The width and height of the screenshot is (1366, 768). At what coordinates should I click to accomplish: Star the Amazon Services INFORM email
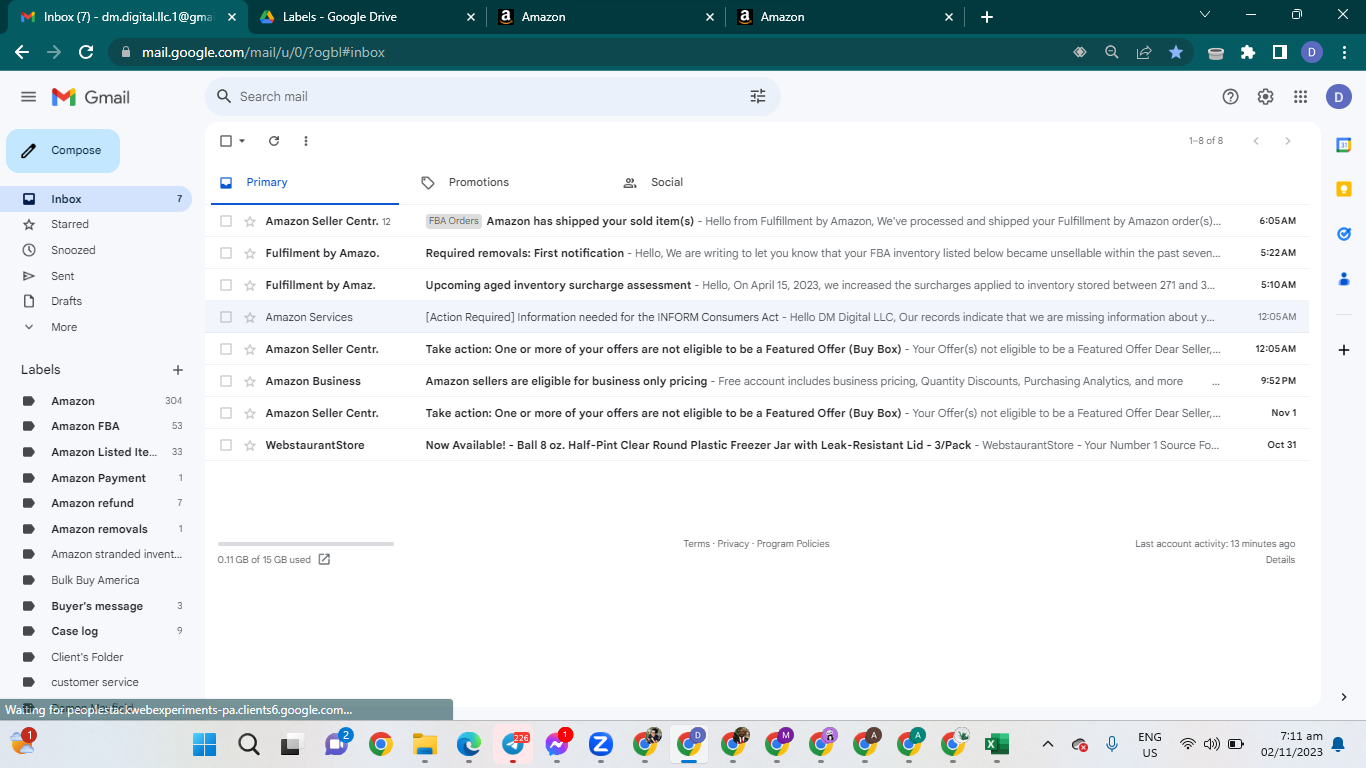point(250,317)
